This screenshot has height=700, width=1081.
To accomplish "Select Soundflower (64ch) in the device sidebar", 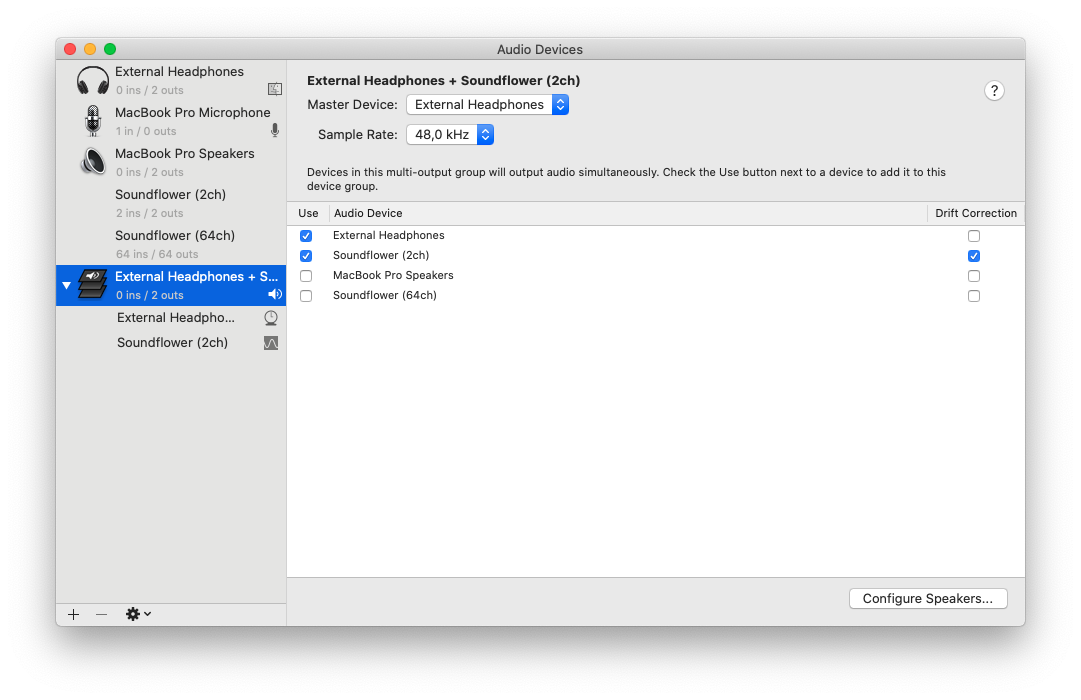I will [x=174, y=243].
